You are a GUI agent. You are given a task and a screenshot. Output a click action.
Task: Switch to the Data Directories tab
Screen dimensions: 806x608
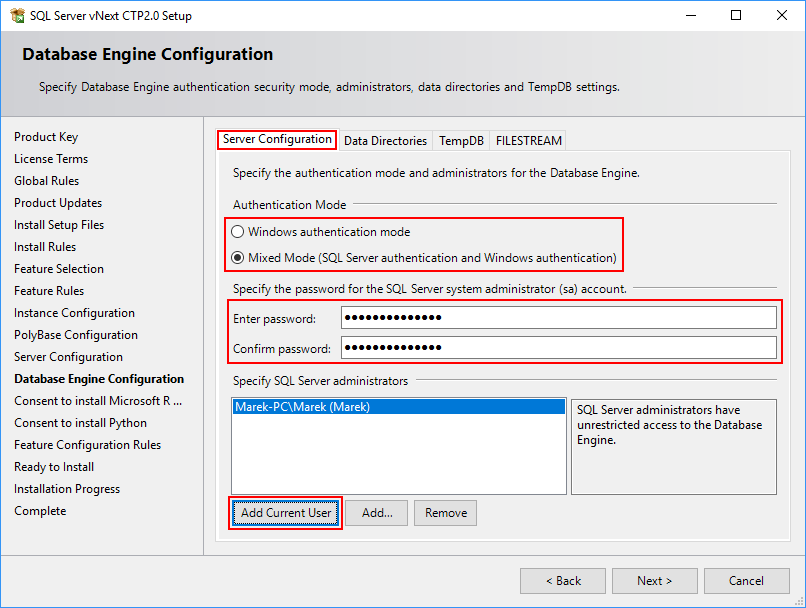[x=385, y=140]
